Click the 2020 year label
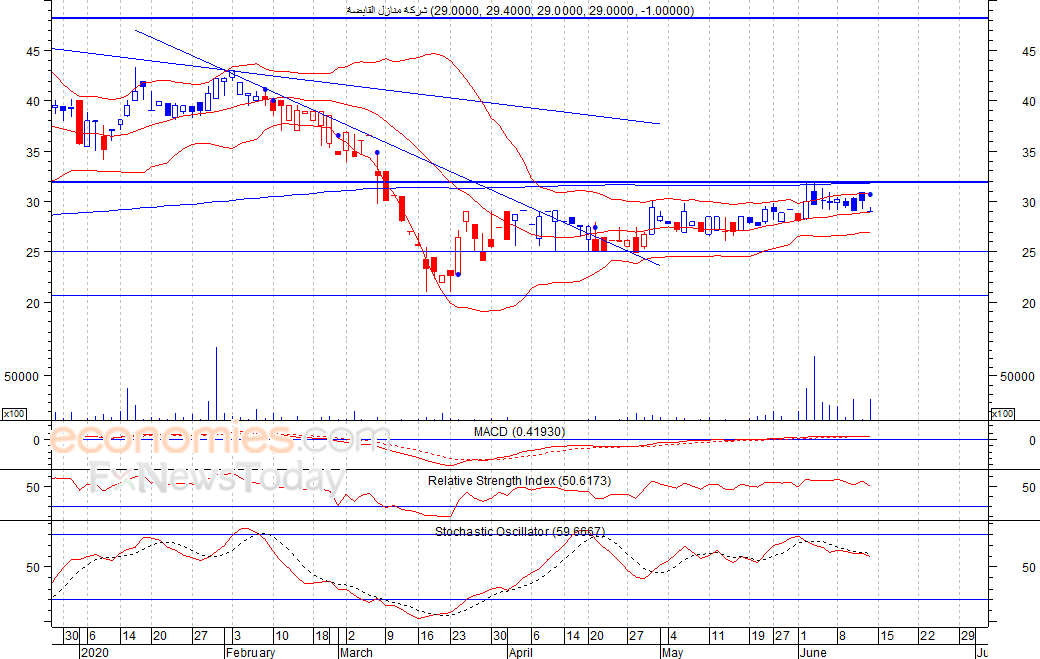Image resolution: width=1040 pixels, height=659 pixels. [x=95, y=652]
